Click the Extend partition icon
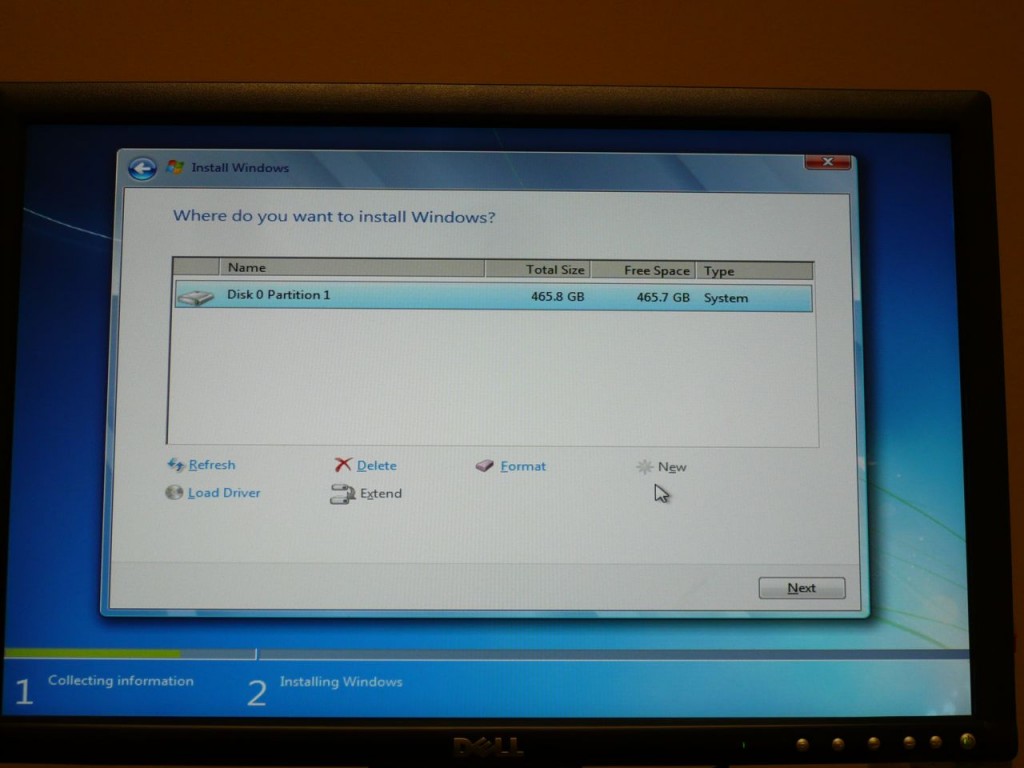Viewport: 1024px width, 768px height. pyautogui.click(x=342, y=494)
